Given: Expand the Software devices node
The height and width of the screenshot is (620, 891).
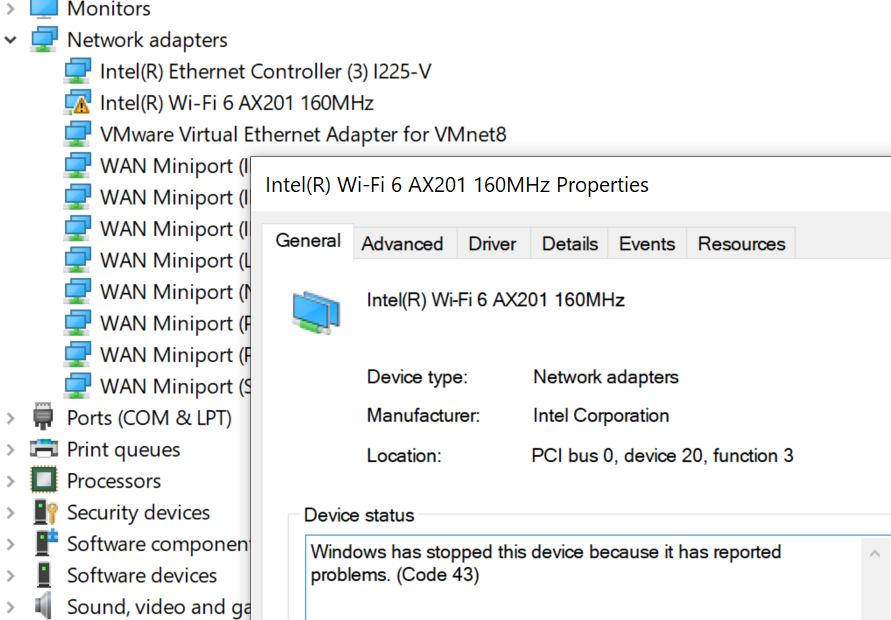Looking at the screenshot, I should [12, 575].
